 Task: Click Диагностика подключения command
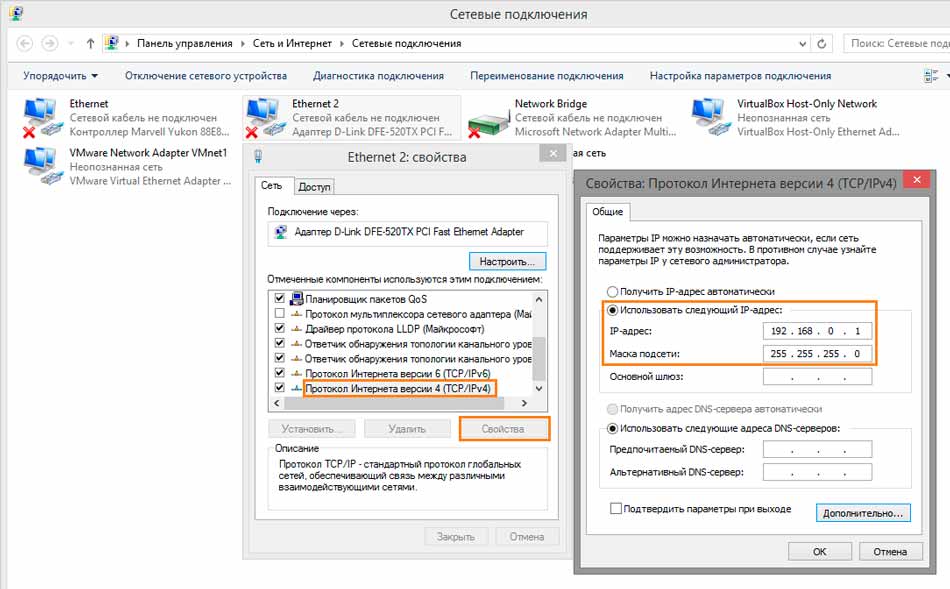coord(379,76)
